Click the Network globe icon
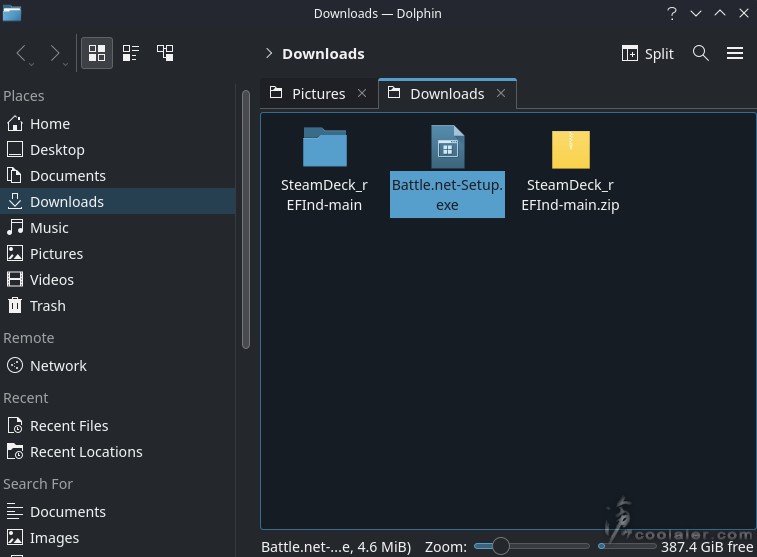This screenshot has height=557, width=757. point(15,365)
